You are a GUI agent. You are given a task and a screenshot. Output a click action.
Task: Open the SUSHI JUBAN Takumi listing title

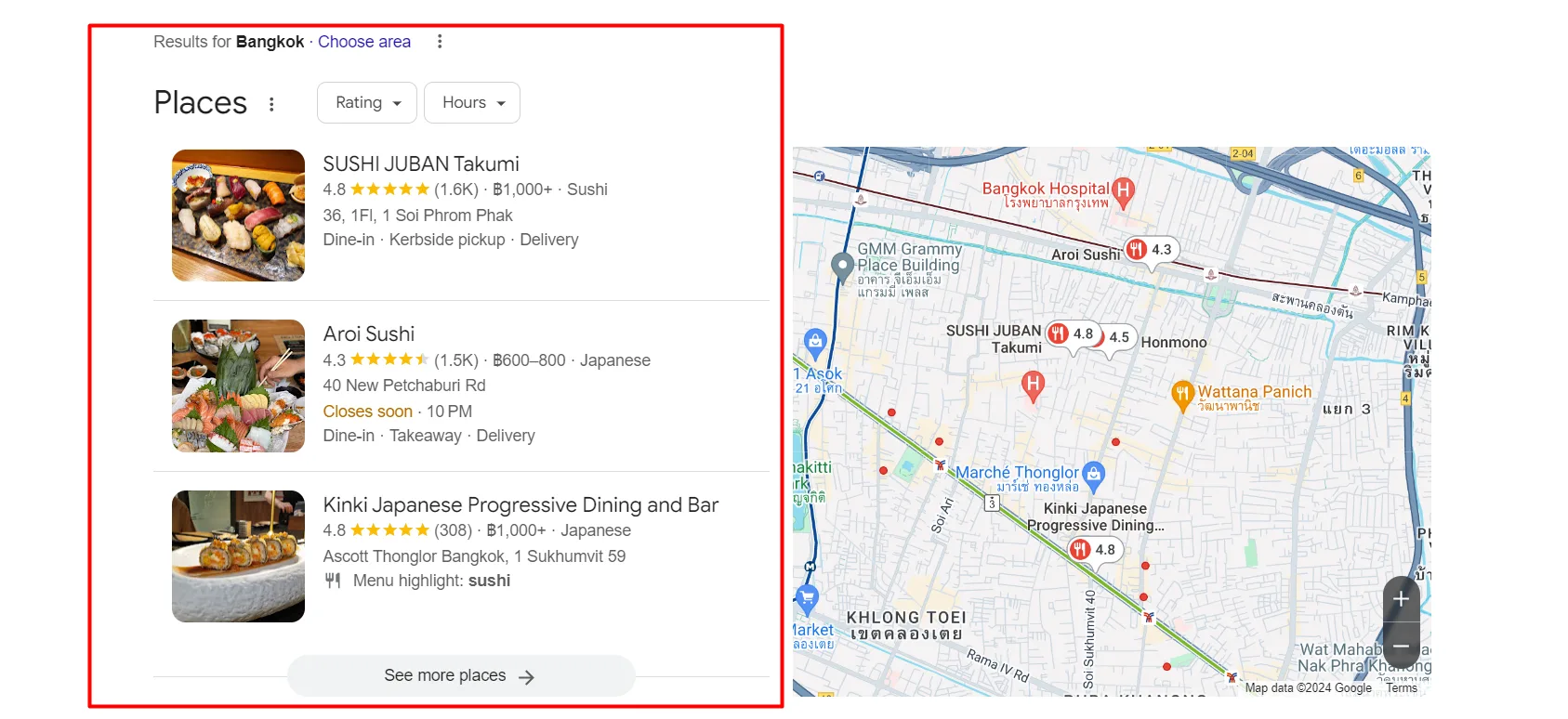click(x=421, y=164)
